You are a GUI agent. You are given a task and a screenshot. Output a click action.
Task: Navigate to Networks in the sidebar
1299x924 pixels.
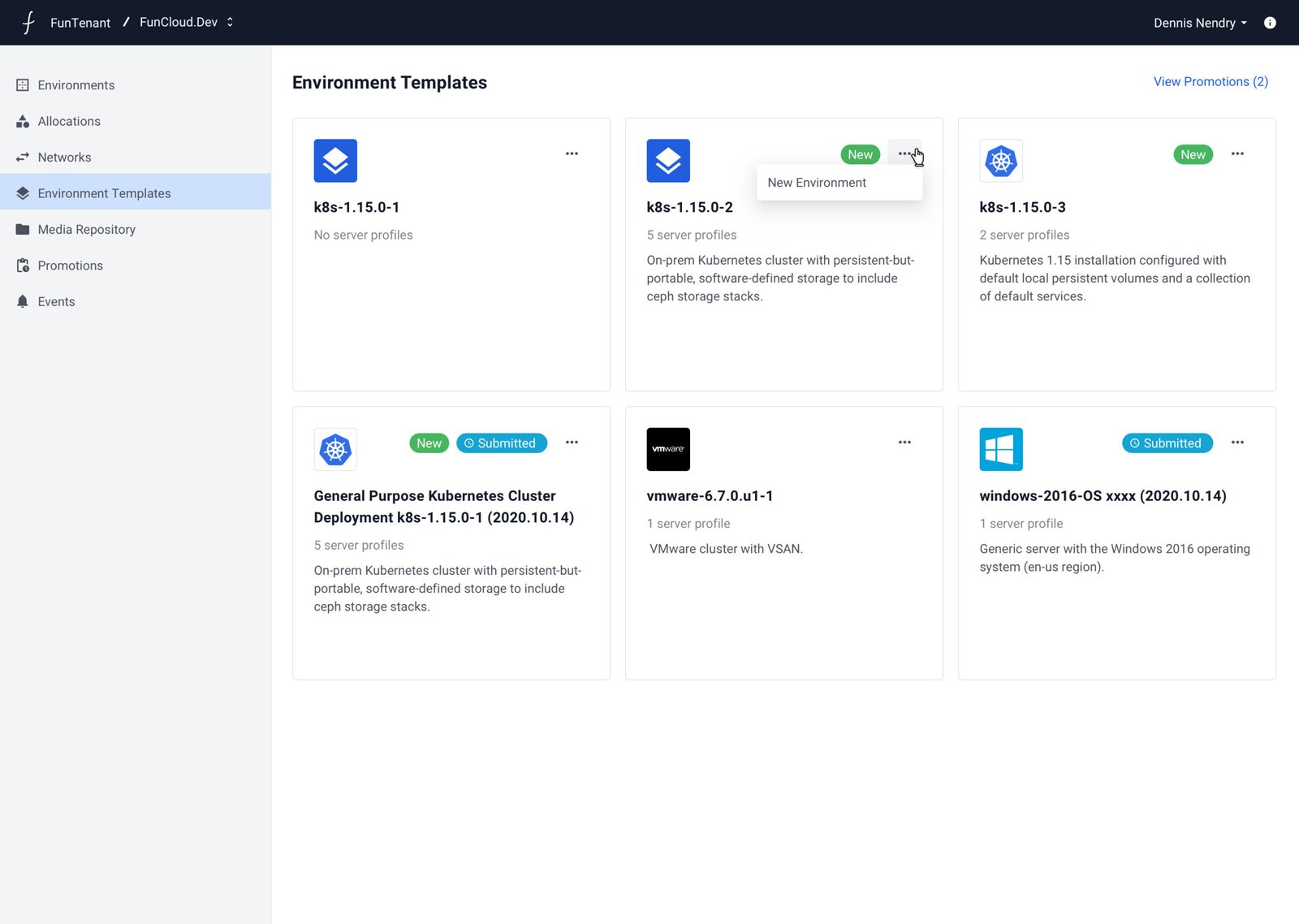pos(64,158)
